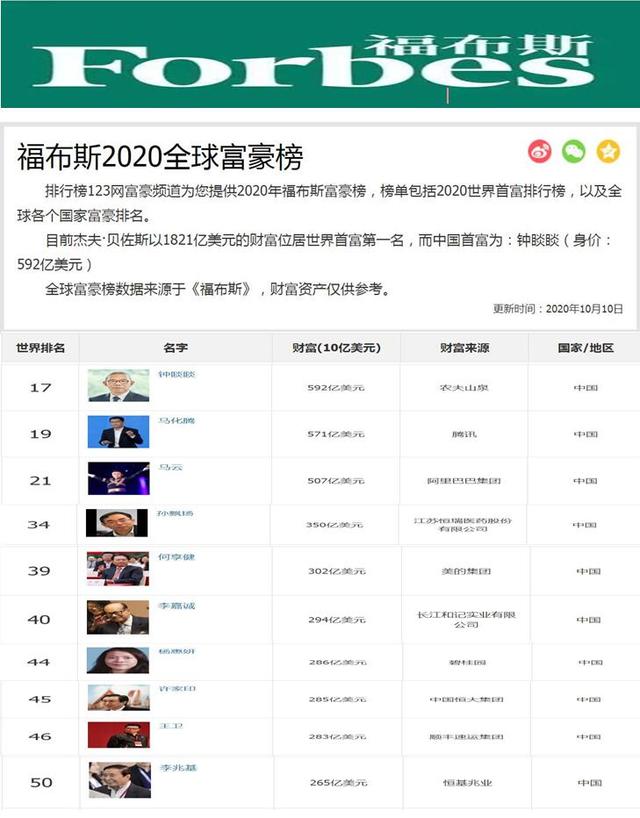The image size is (640, 818).
Task: Click the 302亿美元 wealth cell
Action: click(x=337, y=571)
